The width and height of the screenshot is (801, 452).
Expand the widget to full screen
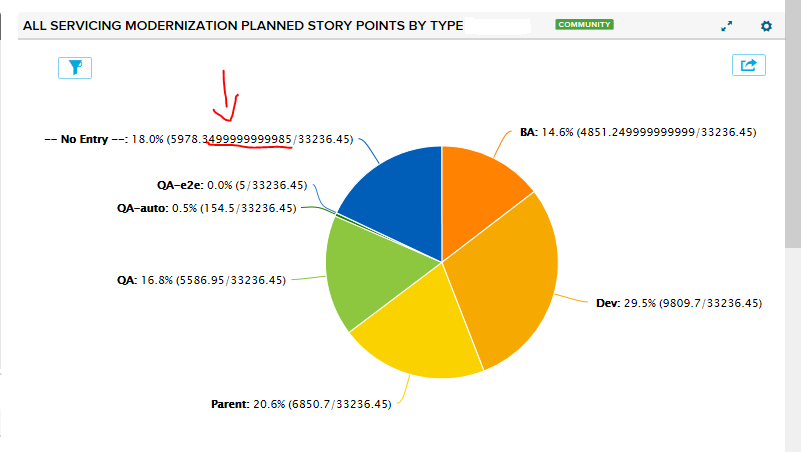coord(727,26)
